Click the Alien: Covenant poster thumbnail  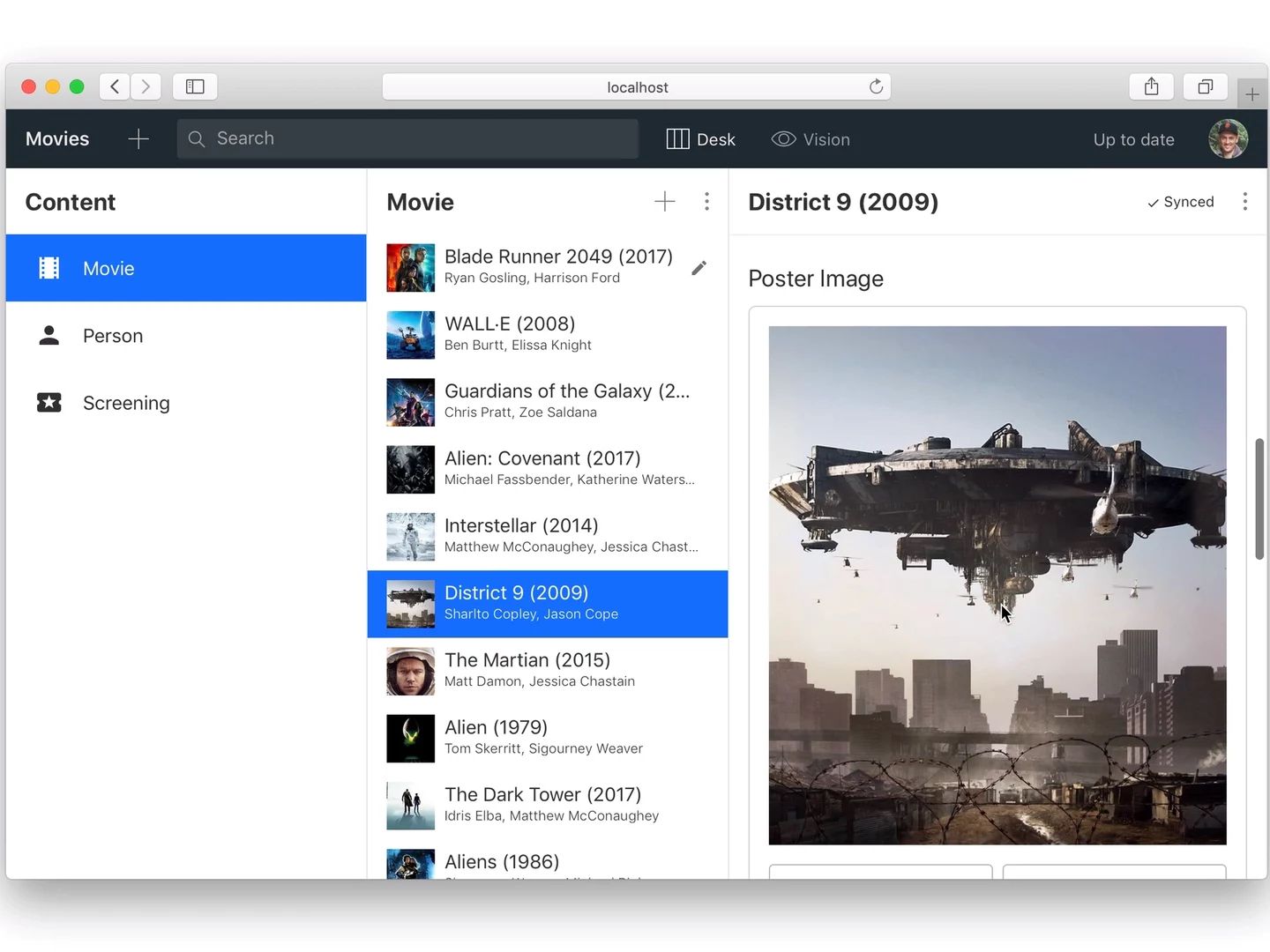pyautogui.click(x=411, y=469)
